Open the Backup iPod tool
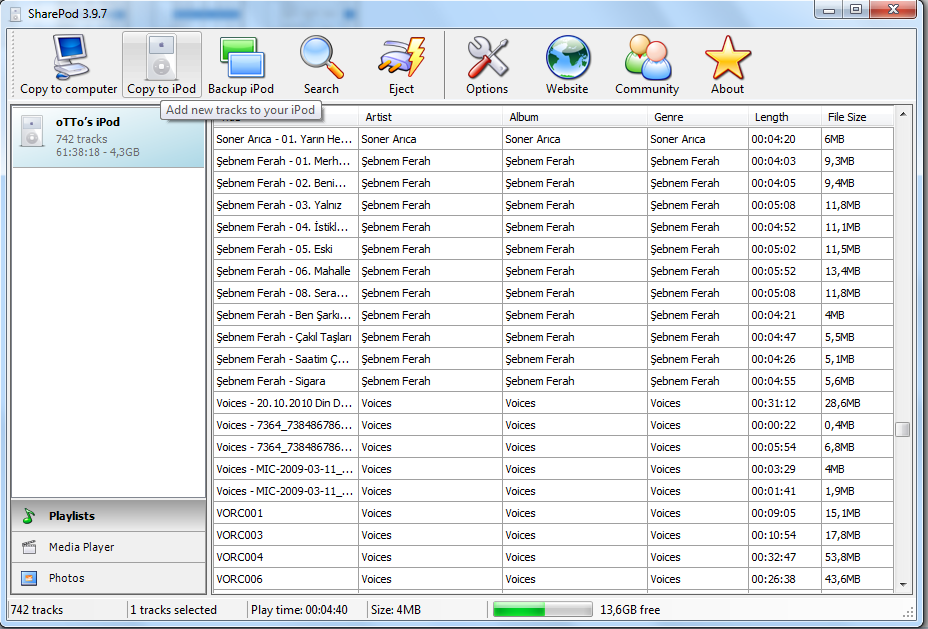Image resolution: width=928 pixels, height=629 pixels. [x=241, y=64]
